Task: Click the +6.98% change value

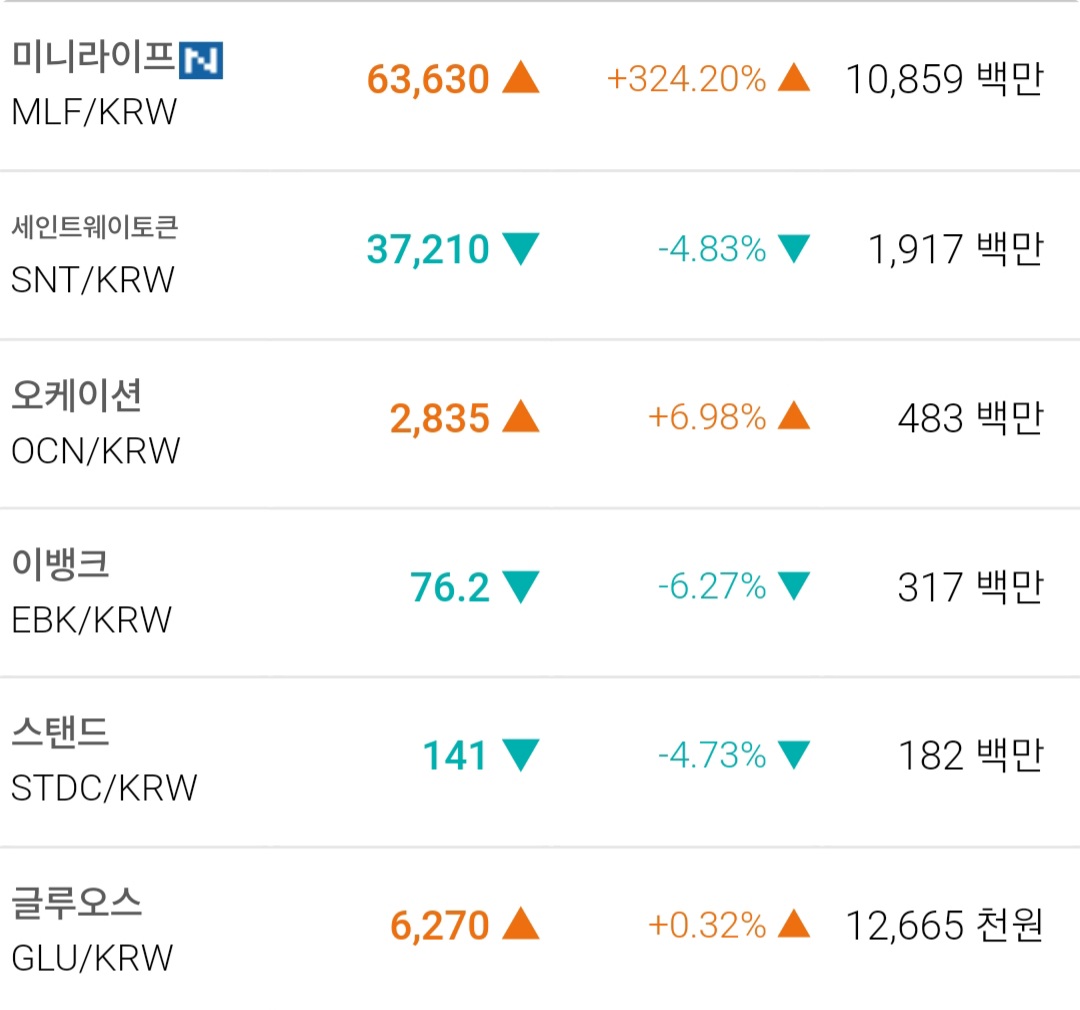Action: coord(707,417)
